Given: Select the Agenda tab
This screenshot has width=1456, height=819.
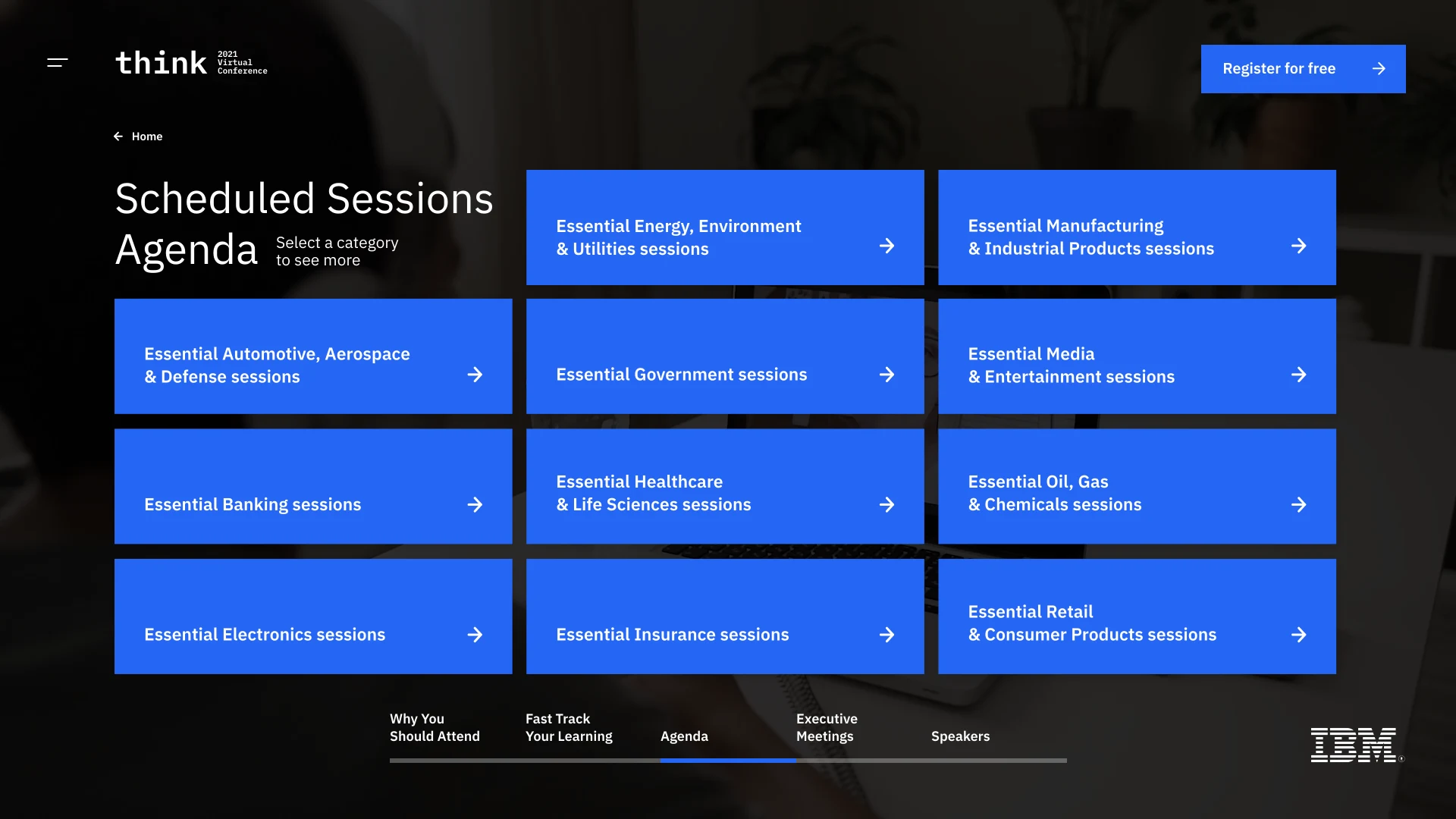Looking at the screenshot, I should (x=684, y=736).
